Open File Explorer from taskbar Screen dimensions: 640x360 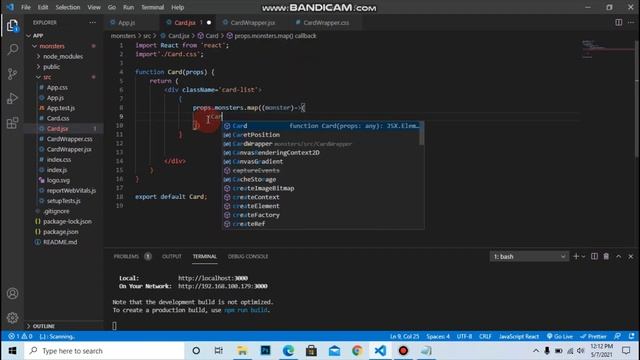tap(242, 351)
